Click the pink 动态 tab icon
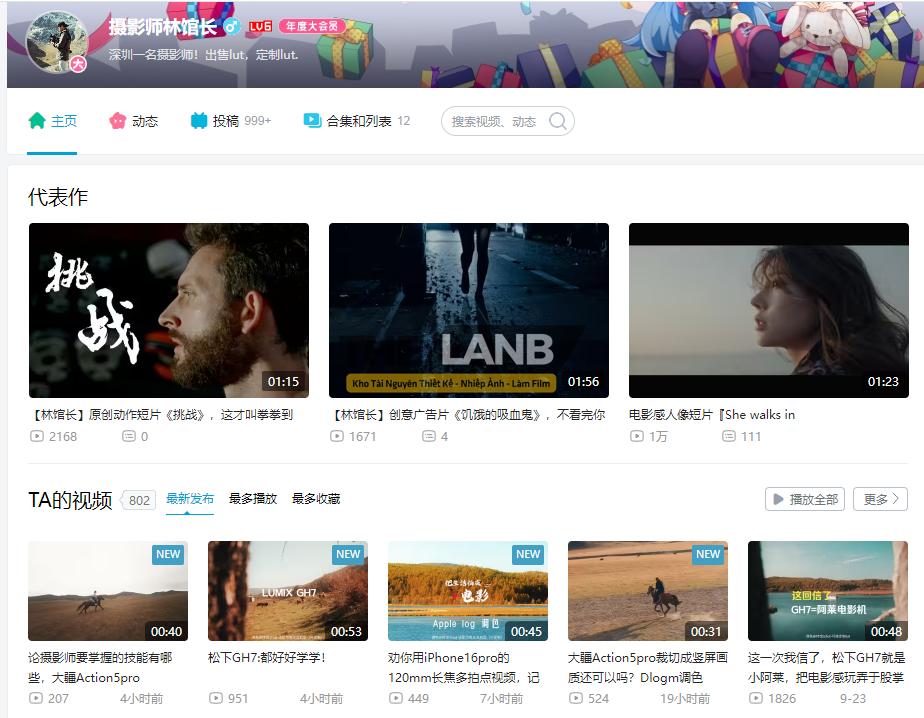The width and height of the screenshot is (924, 718). tap(118, 121)
